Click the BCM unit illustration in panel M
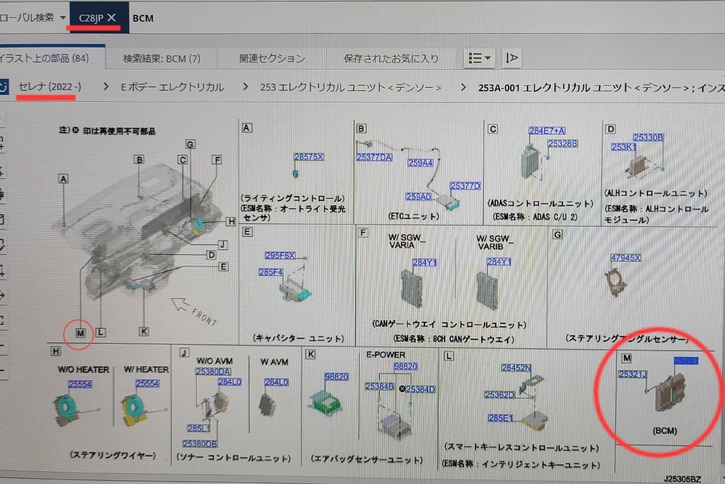 point(670,394)
